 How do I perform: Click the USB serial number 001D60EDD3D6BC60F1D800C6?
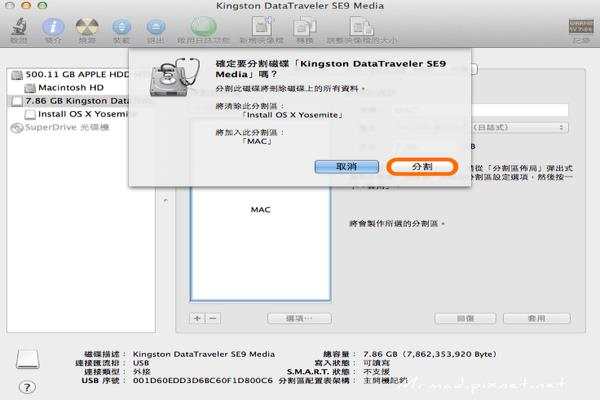pos(203,380)
